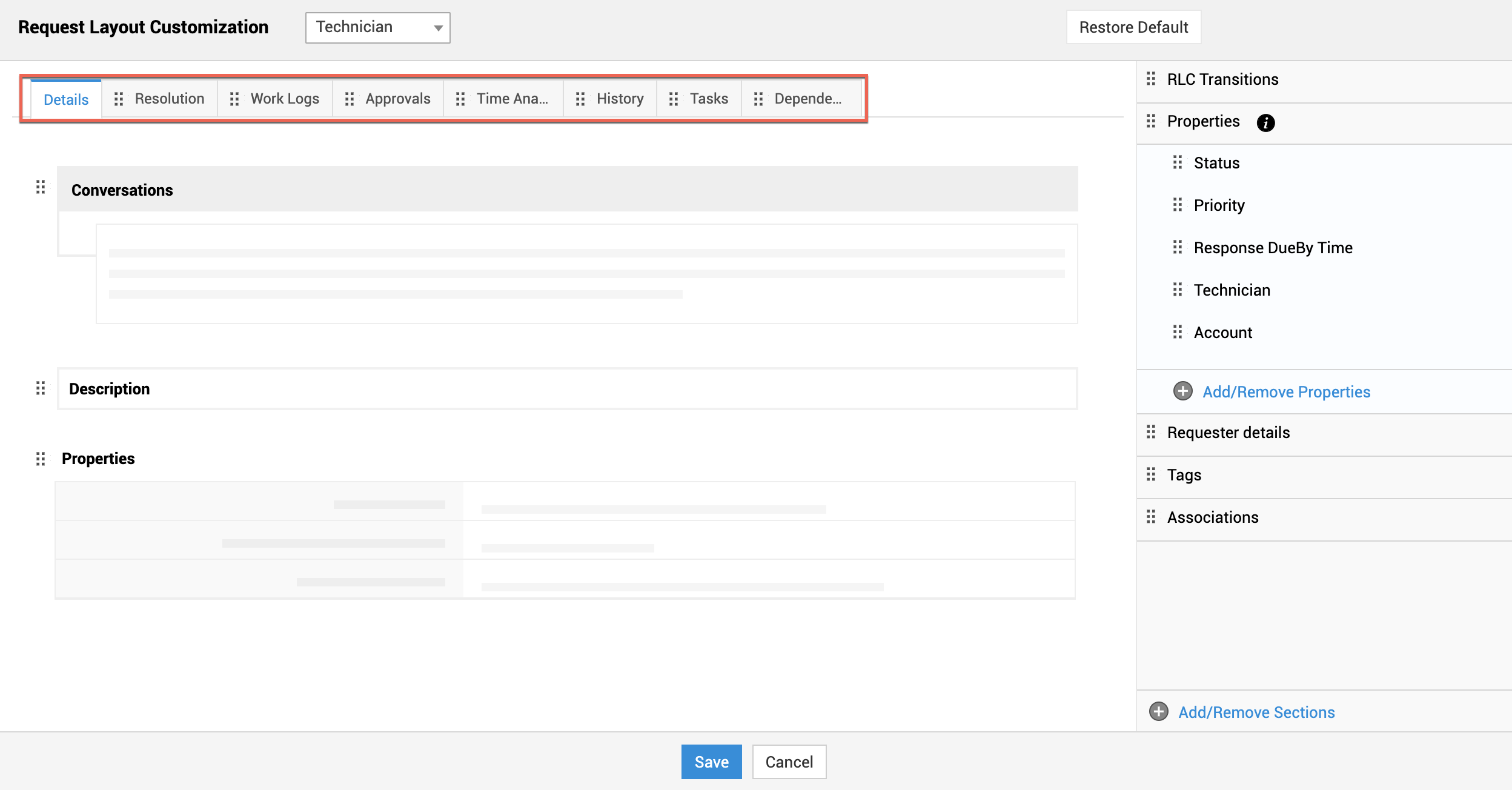This screenshot has width=1512, height=790.
Task: Click drag handle next to Conversations section
Action: click(x=41, y=187)
